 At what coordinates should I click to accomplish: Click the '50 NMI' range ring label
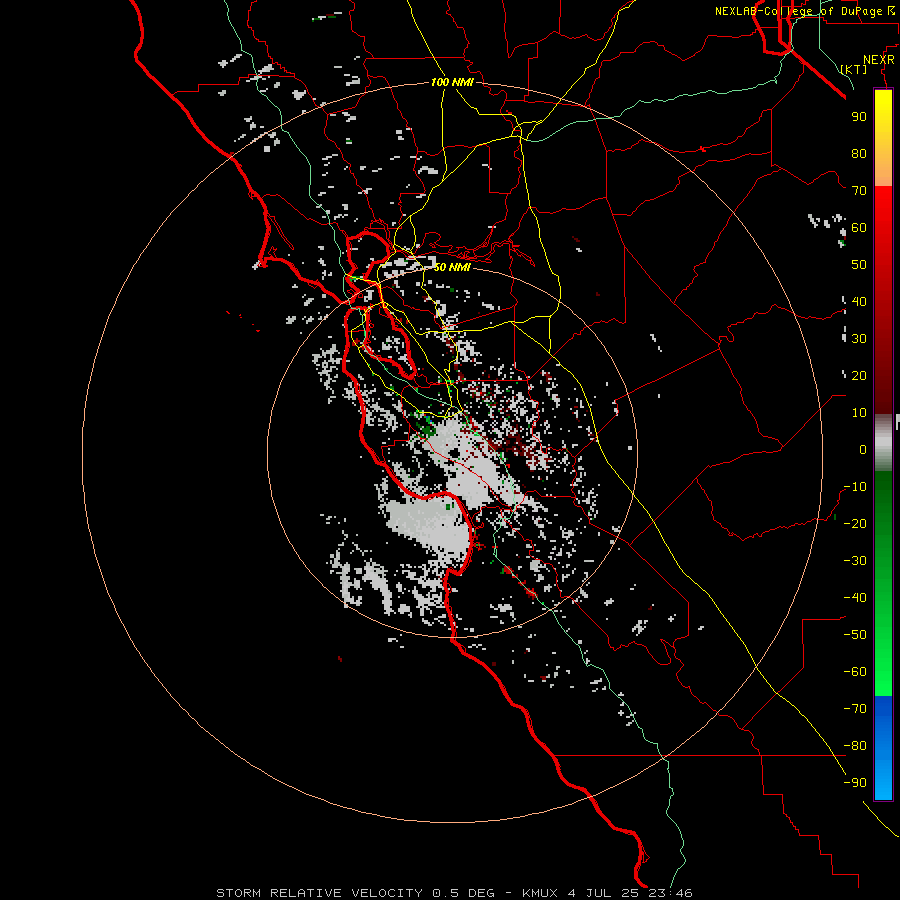click(452, 267)
